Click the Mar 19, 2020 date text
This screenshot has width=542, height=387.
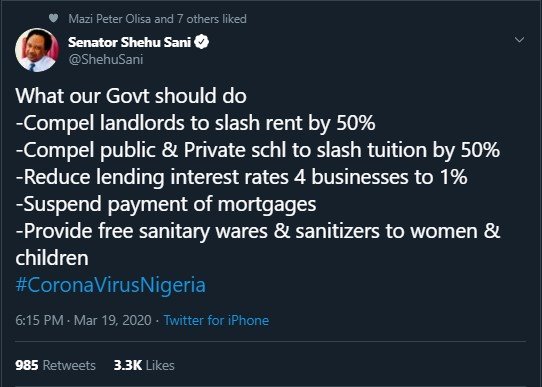point(113,320)
